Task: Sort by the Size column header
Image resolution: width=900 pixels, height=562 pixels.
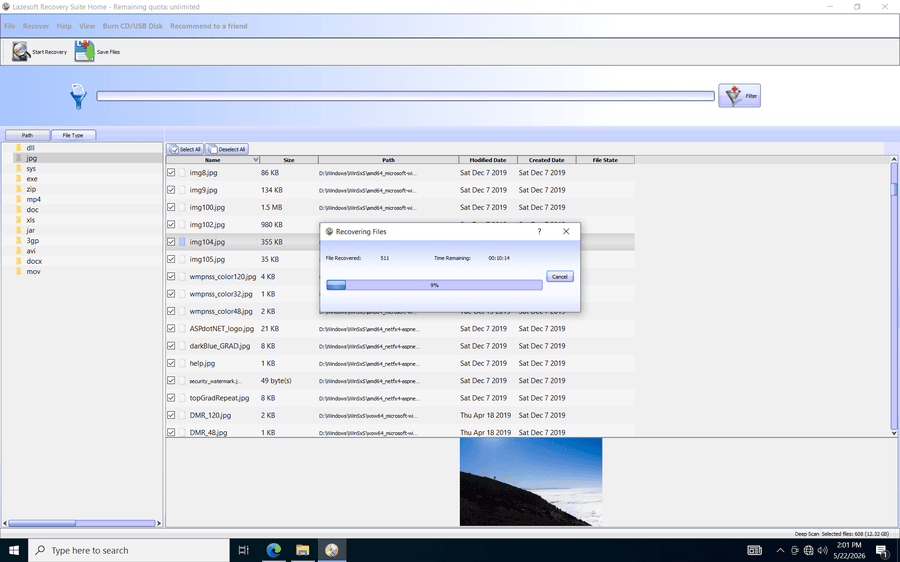Action: (289, 160)
